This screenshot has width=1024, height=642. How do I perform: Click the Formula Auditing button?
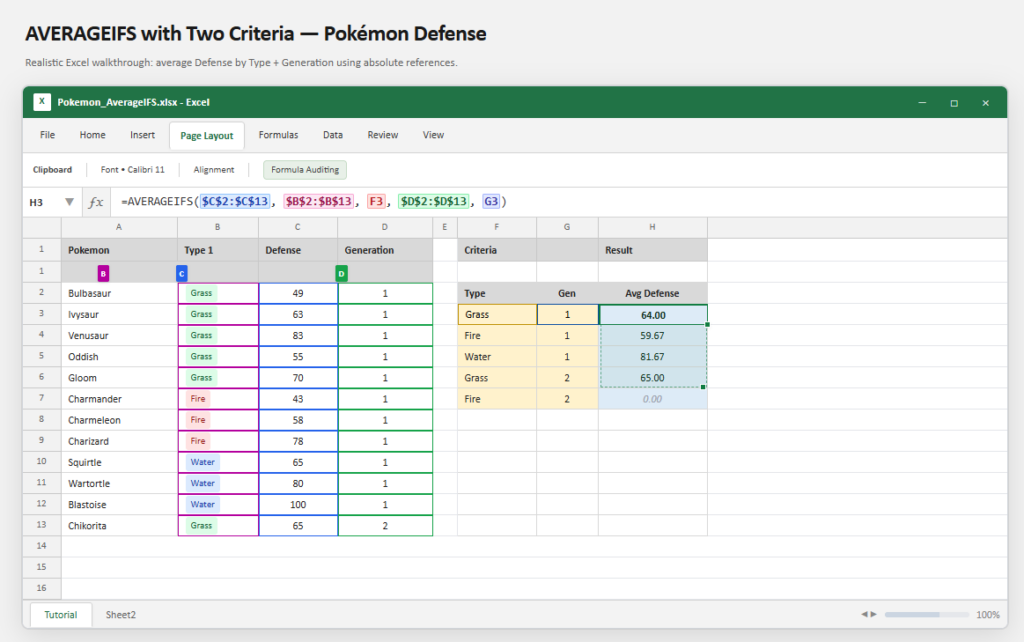click(305, 170)
